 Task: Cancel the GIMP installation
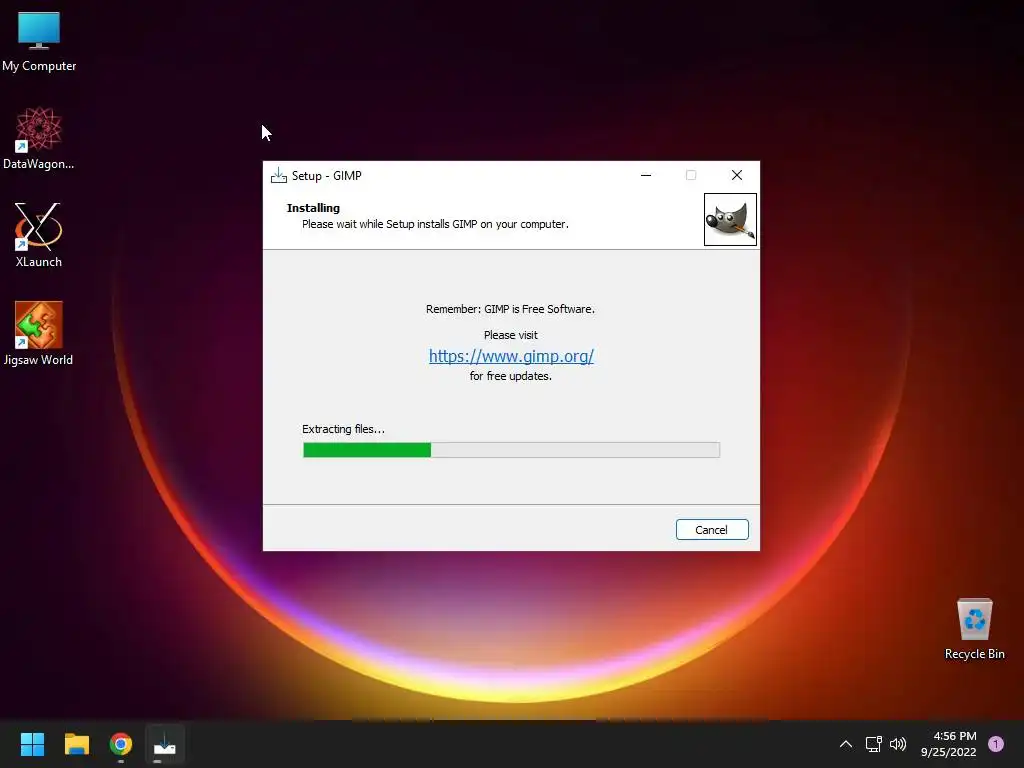(x=712, y=530)
